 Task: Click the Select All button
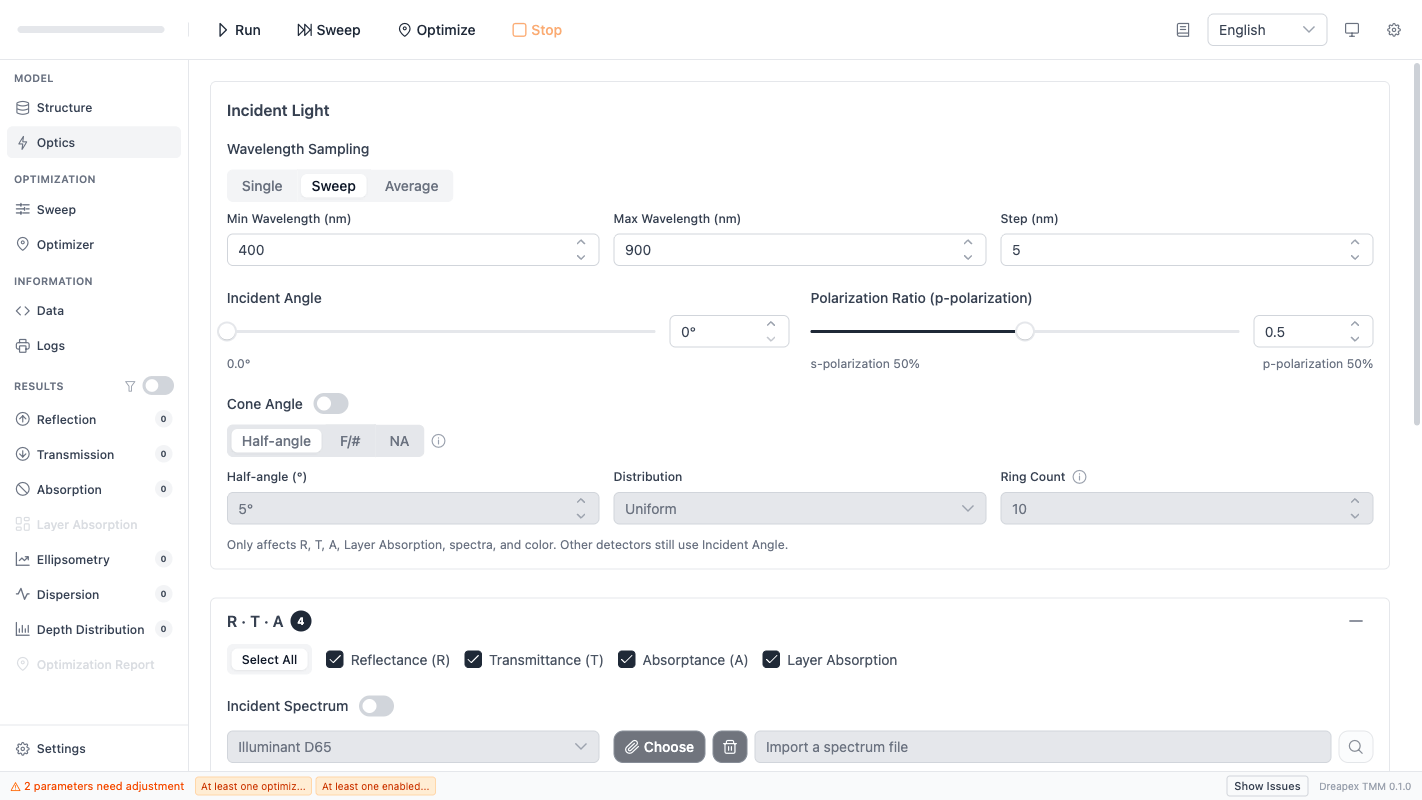click(269, 660)
